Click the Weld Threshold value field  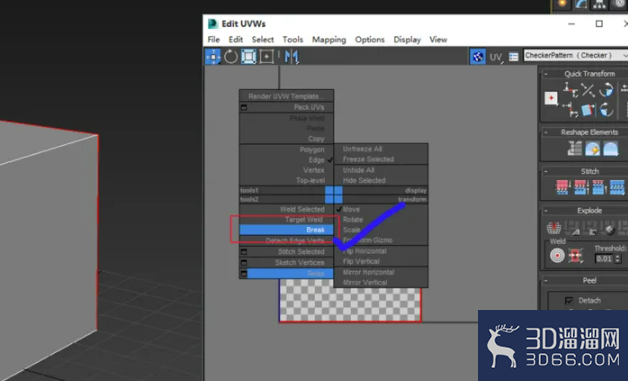click(x=604, y=259)
